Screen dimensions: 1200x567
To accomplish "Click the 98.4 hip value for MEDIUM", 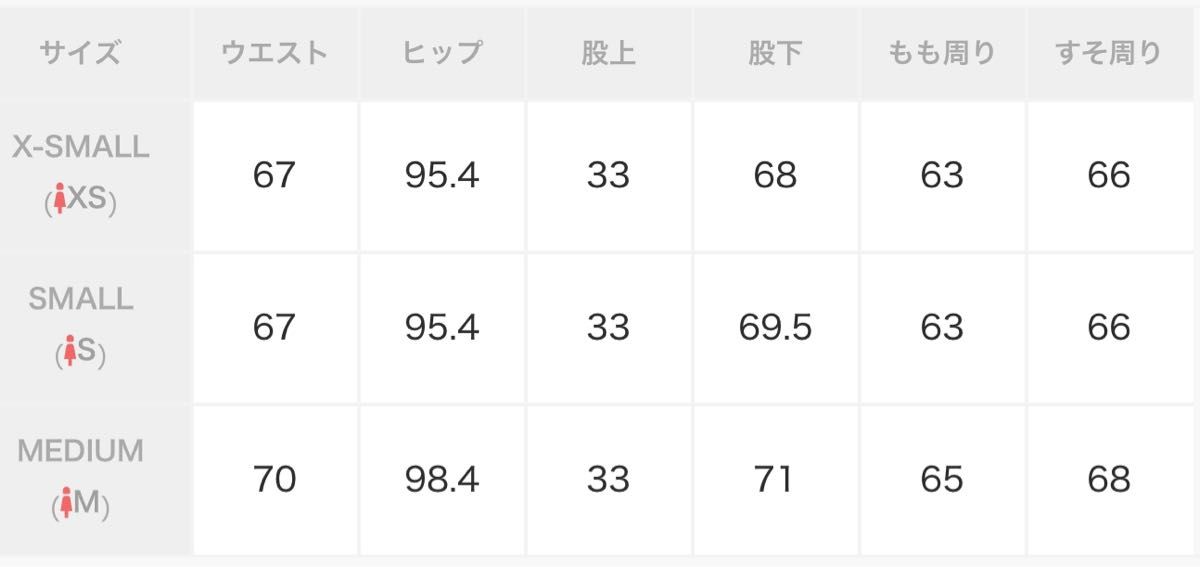I will point(442,480).
